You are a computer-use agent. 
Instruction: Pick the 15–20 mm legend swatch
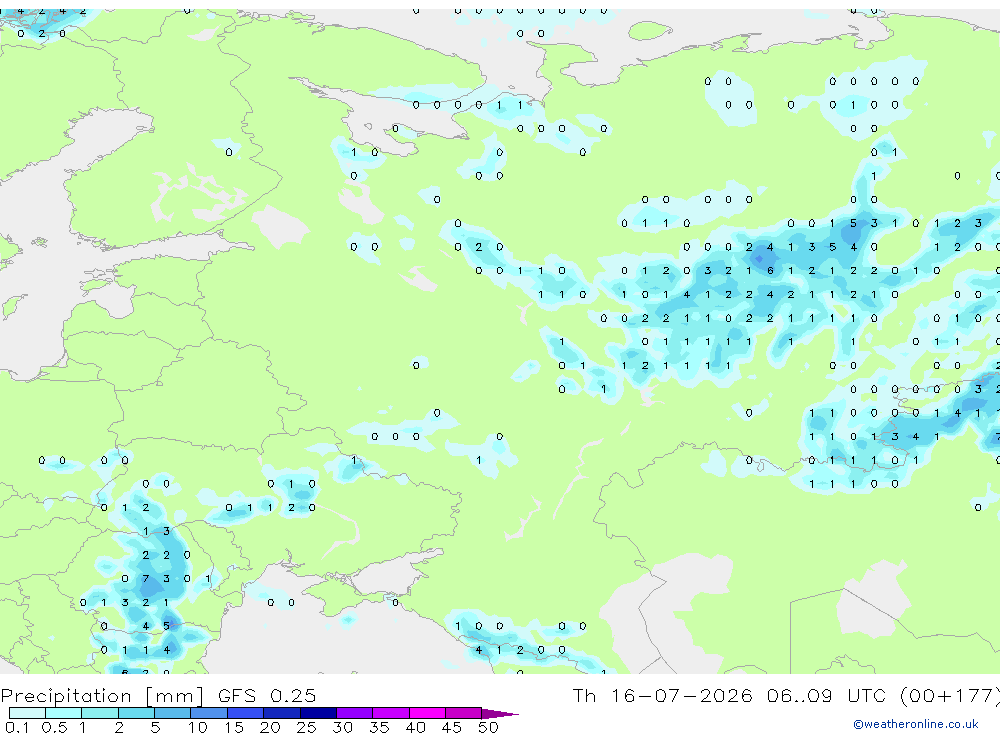tap(246, 713)
